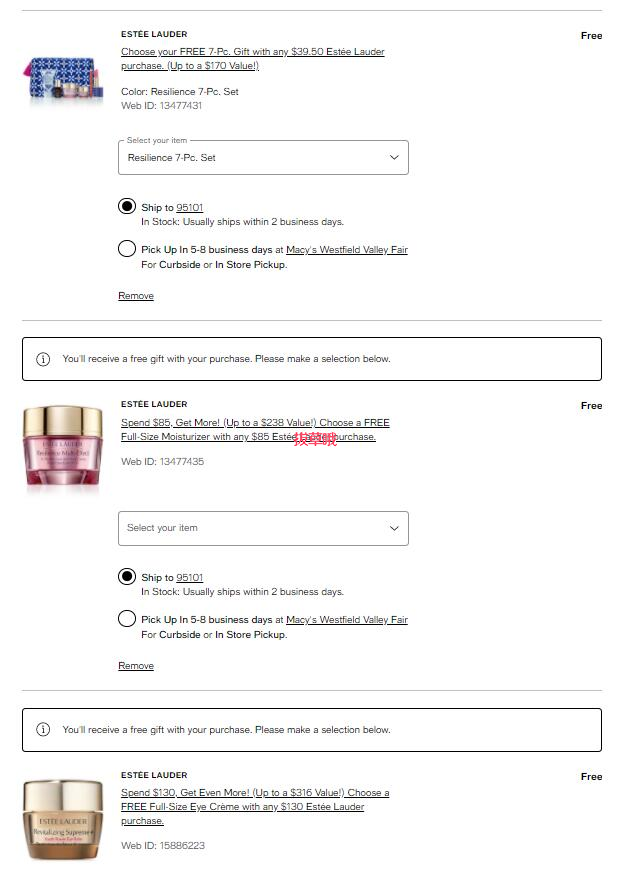The width and height of the screenshot is (630, 878).
Task: Open Macy's Westfield Valley Fair link for gift set
Action: (x=347, y=250)
